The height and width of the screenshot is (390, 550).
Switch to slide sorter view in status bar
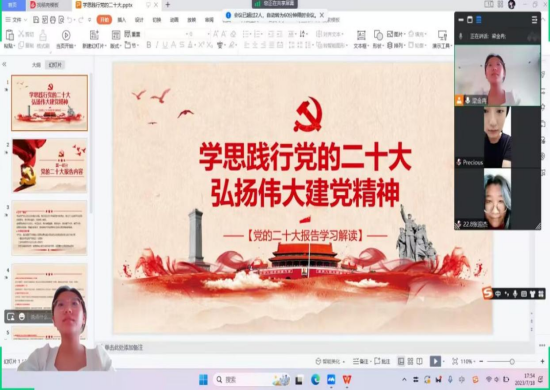(x=410, y=361)
